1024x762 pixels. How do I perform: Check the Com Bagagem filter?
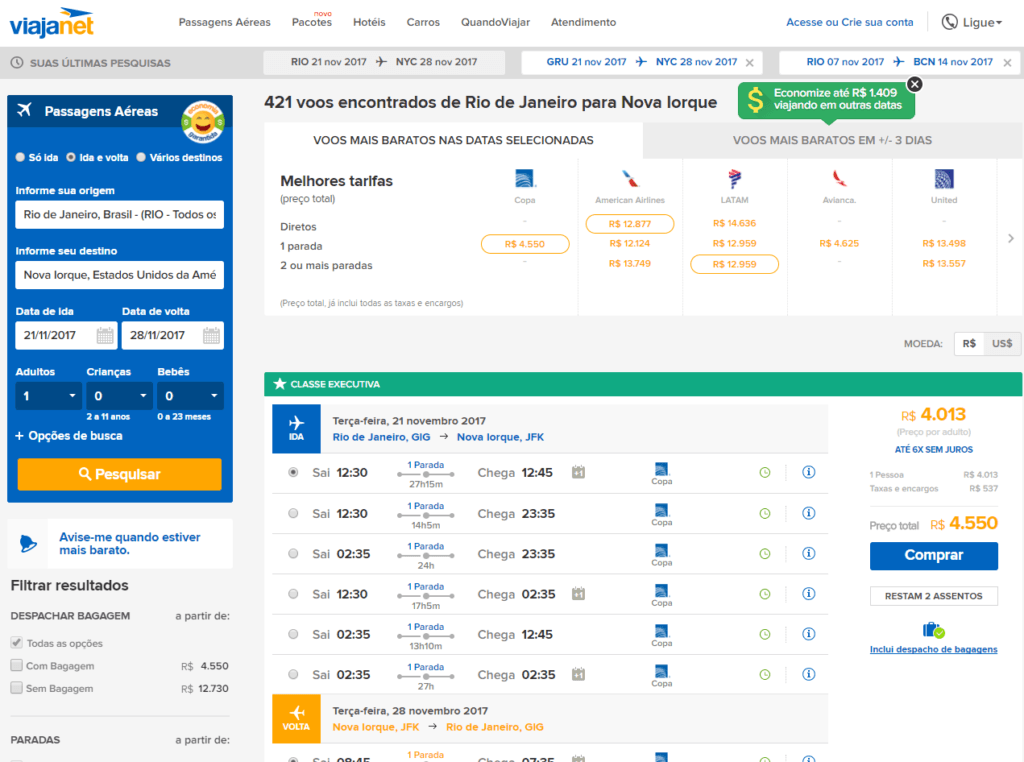(x=16, y=665)
